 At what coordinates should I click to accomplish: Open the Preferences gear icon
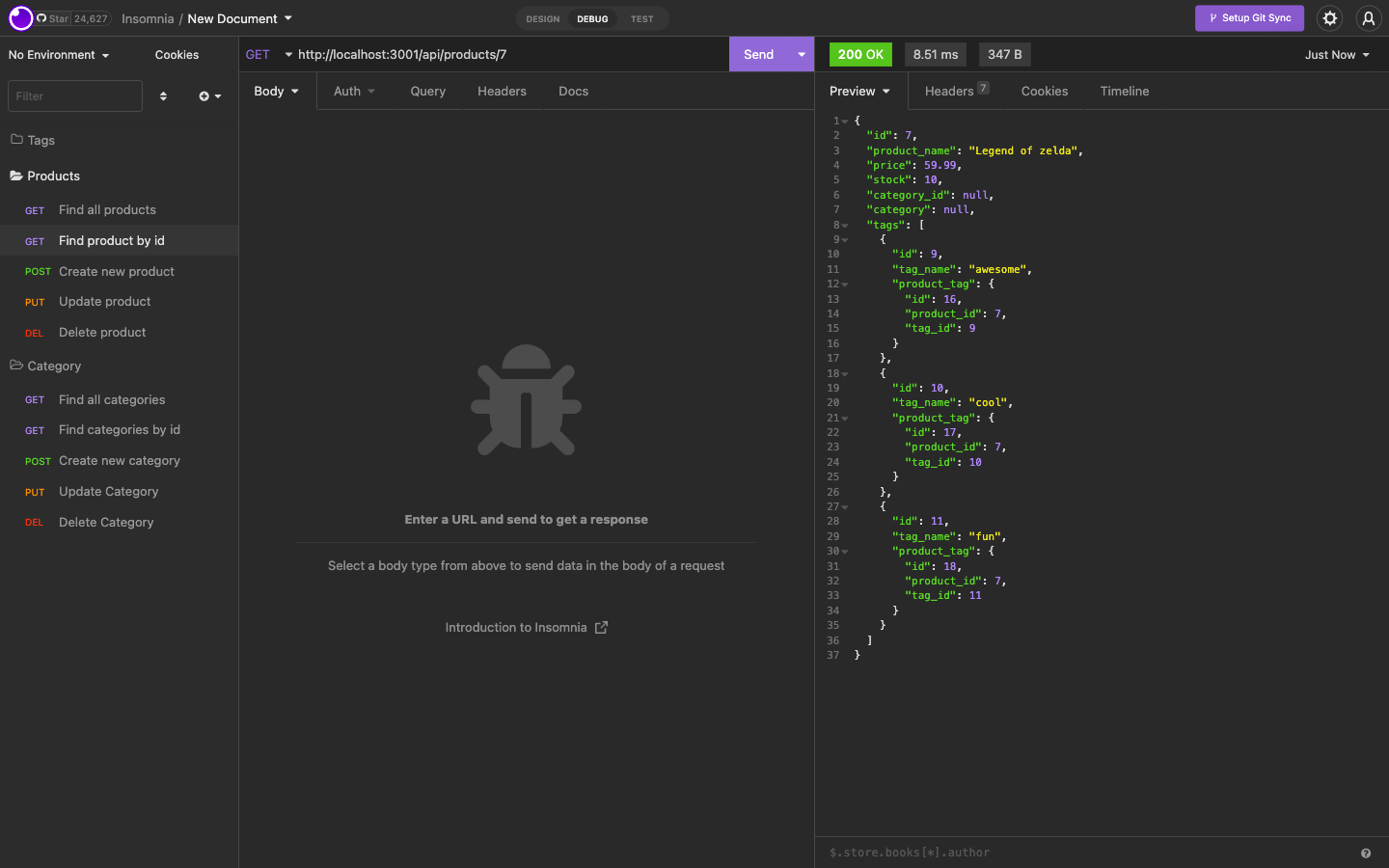click(x=1329, y=18)
